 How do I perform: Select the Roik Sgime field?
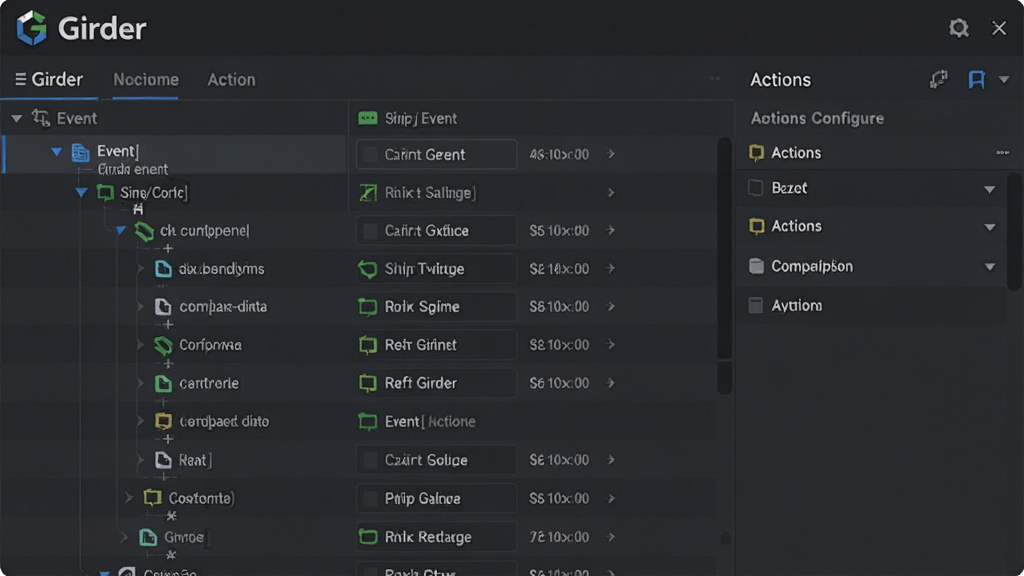pyautogui.click(x=436, y=307)
